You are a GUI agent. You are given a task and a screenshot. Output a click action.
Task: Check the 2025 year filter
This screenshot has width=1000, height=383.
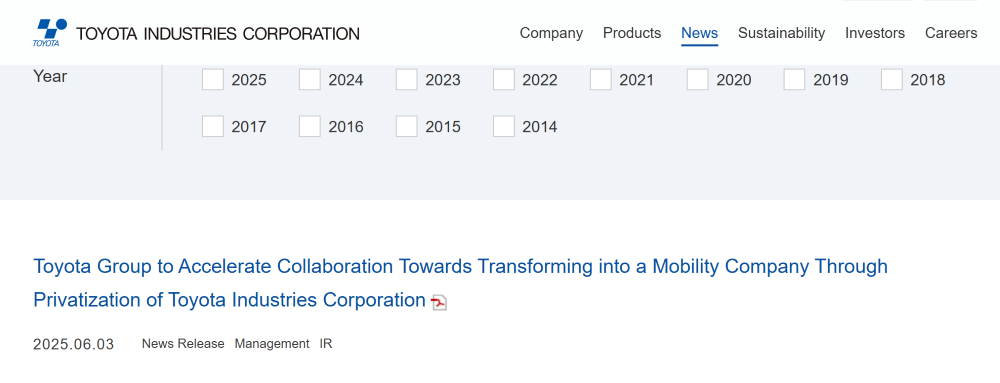tap(213, 80)
